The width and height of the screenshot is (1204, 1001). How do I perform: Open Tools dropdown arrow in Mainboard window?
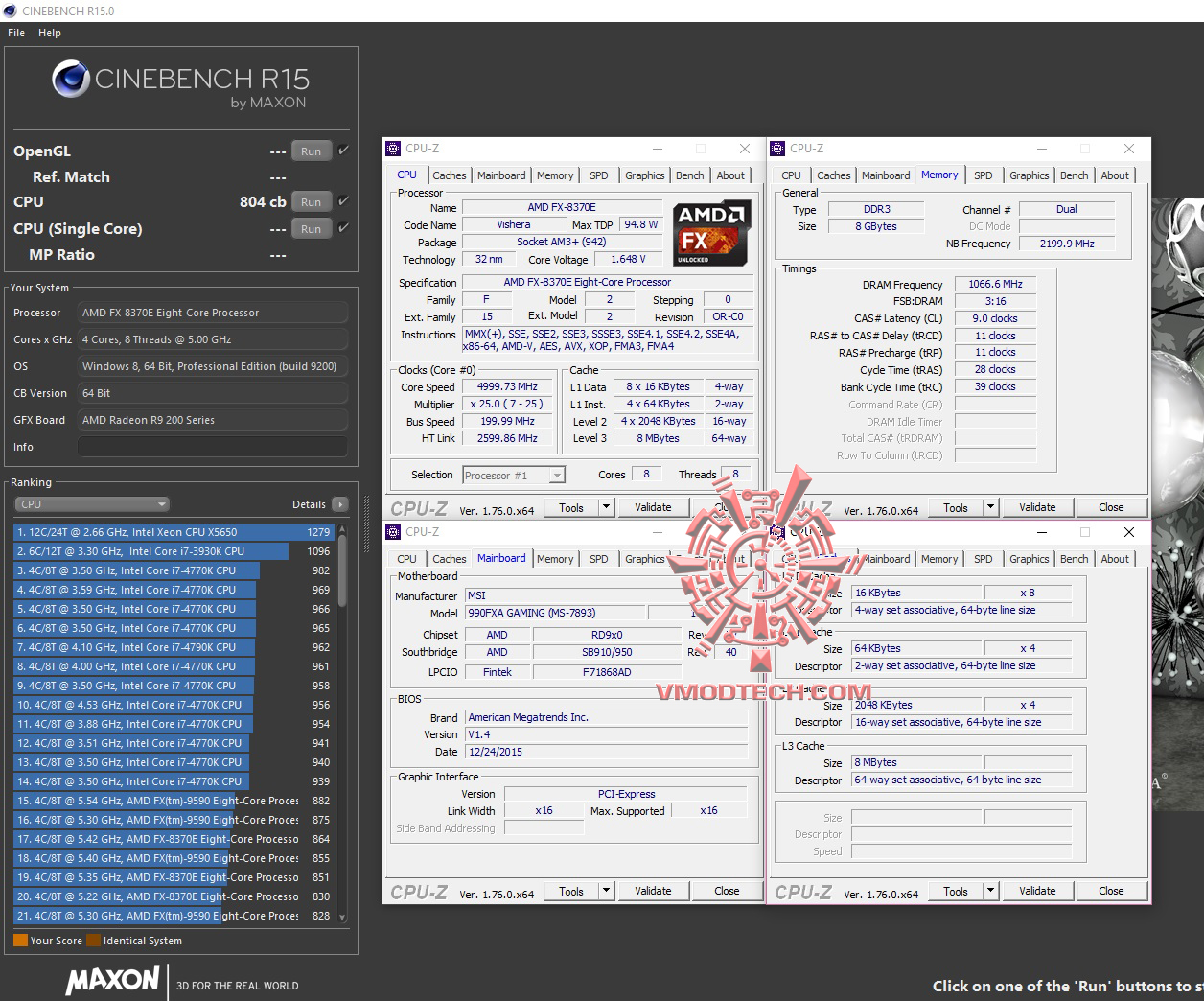pyautogui.click(x=606, y=891)
